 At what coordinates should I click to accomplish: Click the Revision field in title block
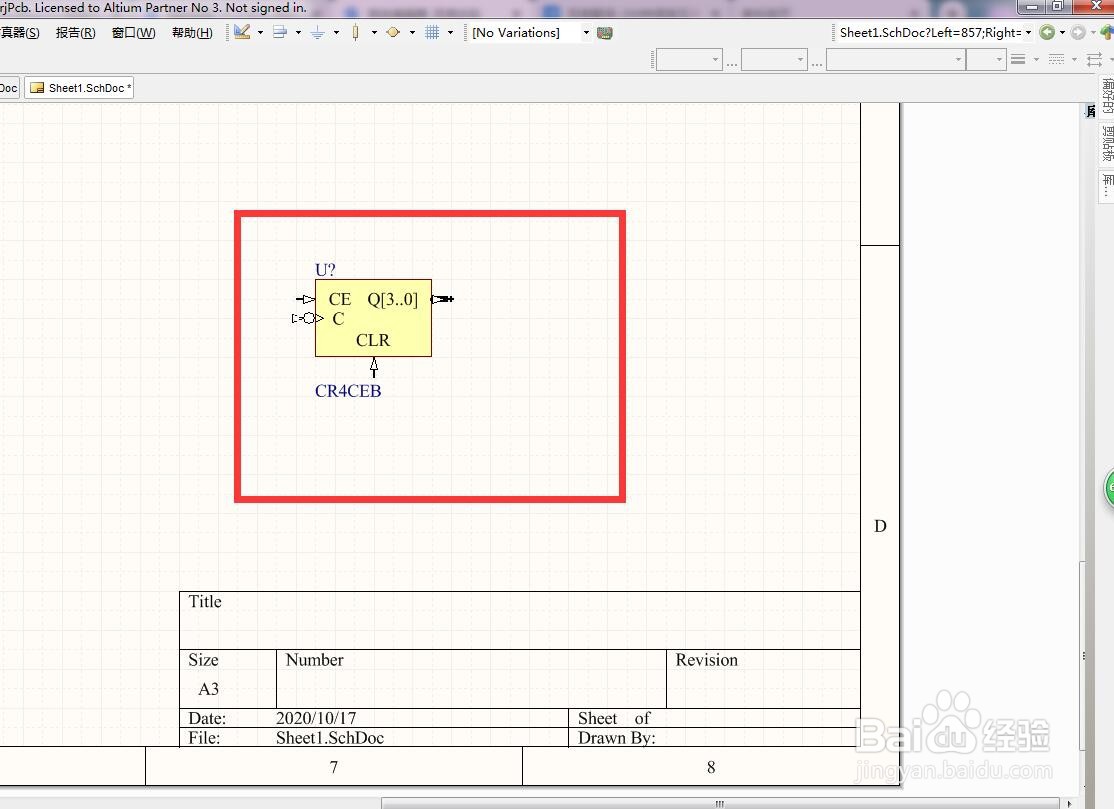tap(763, 678)
